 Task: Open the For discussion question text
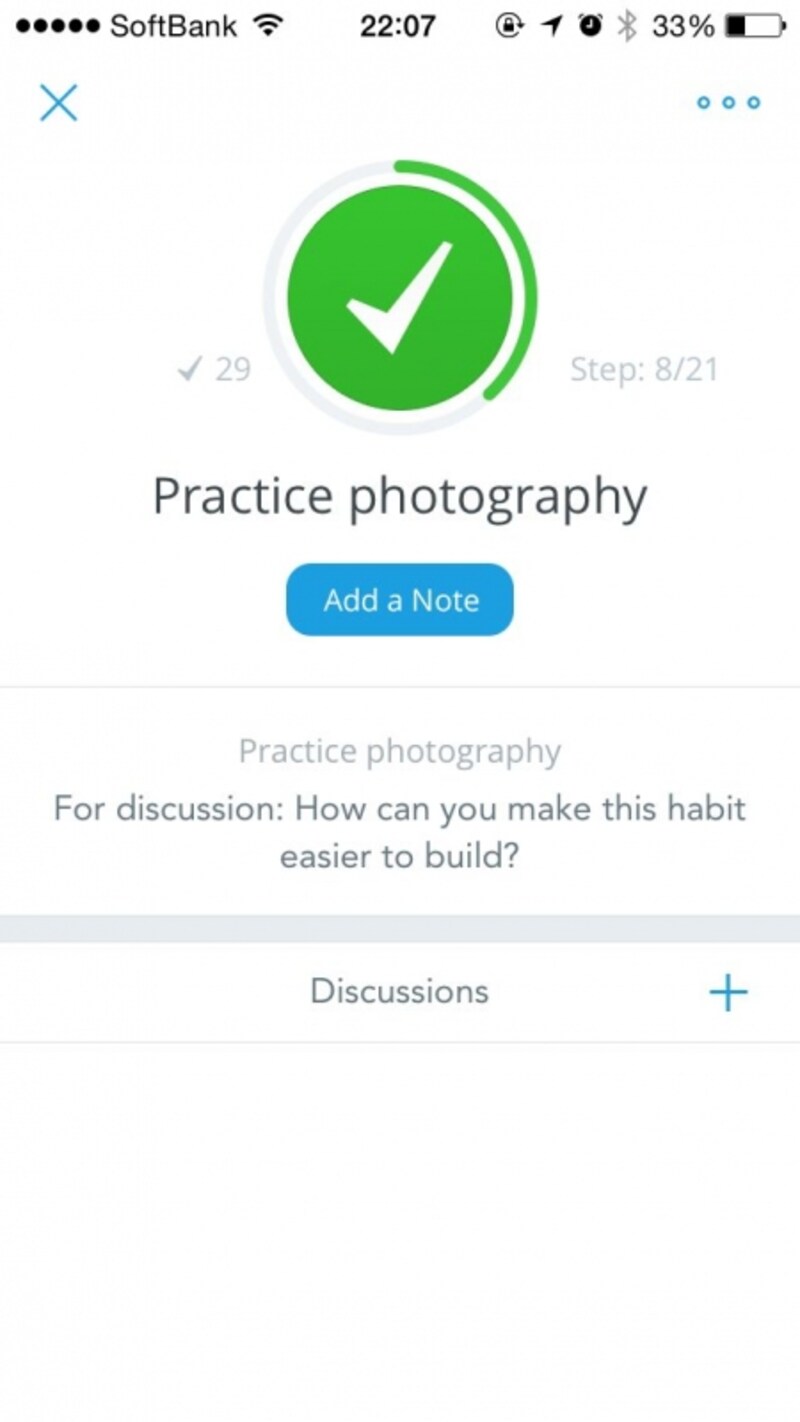tap(400, 832)
